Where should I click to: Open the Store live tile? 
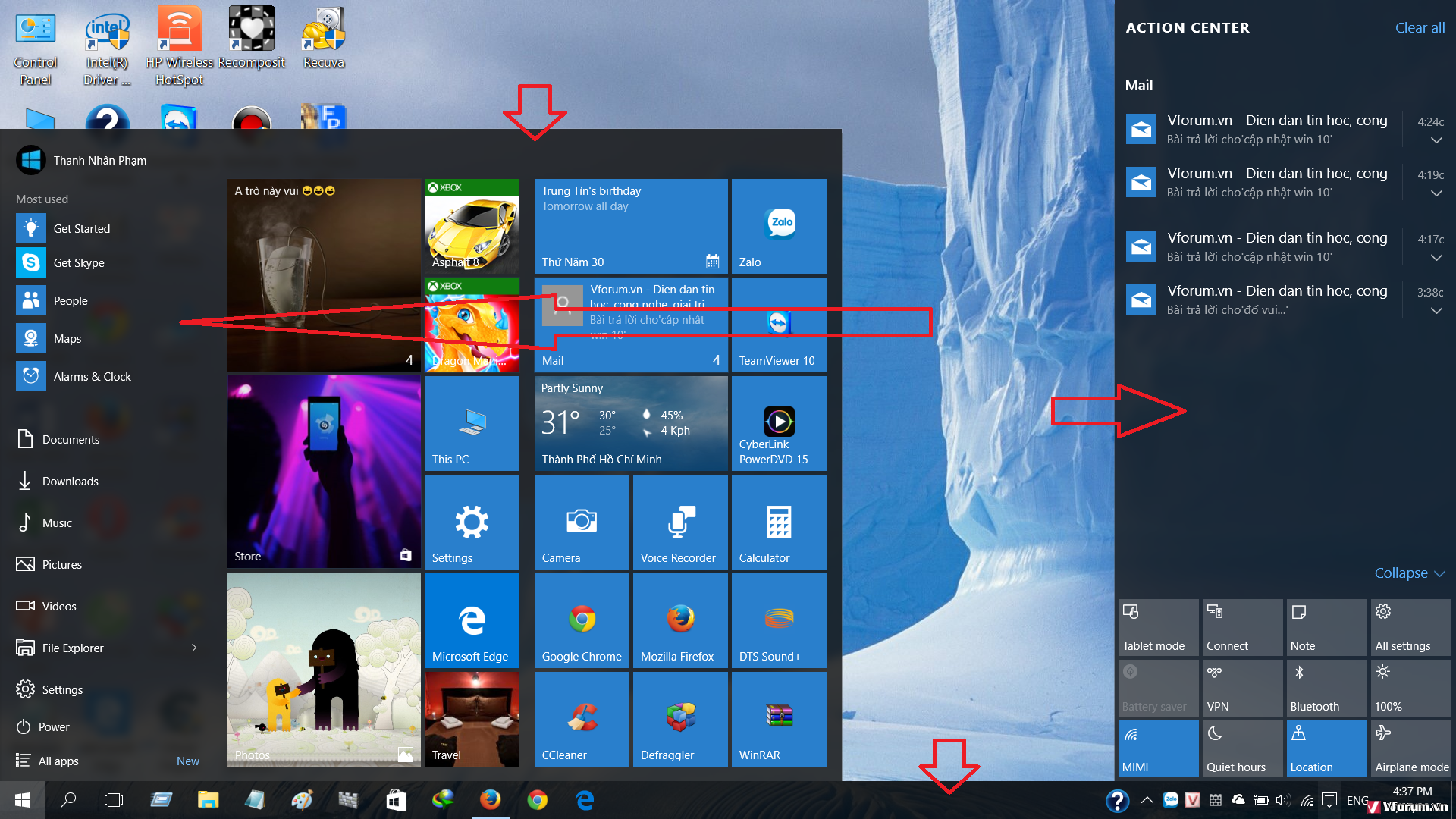tap(324, 472)
